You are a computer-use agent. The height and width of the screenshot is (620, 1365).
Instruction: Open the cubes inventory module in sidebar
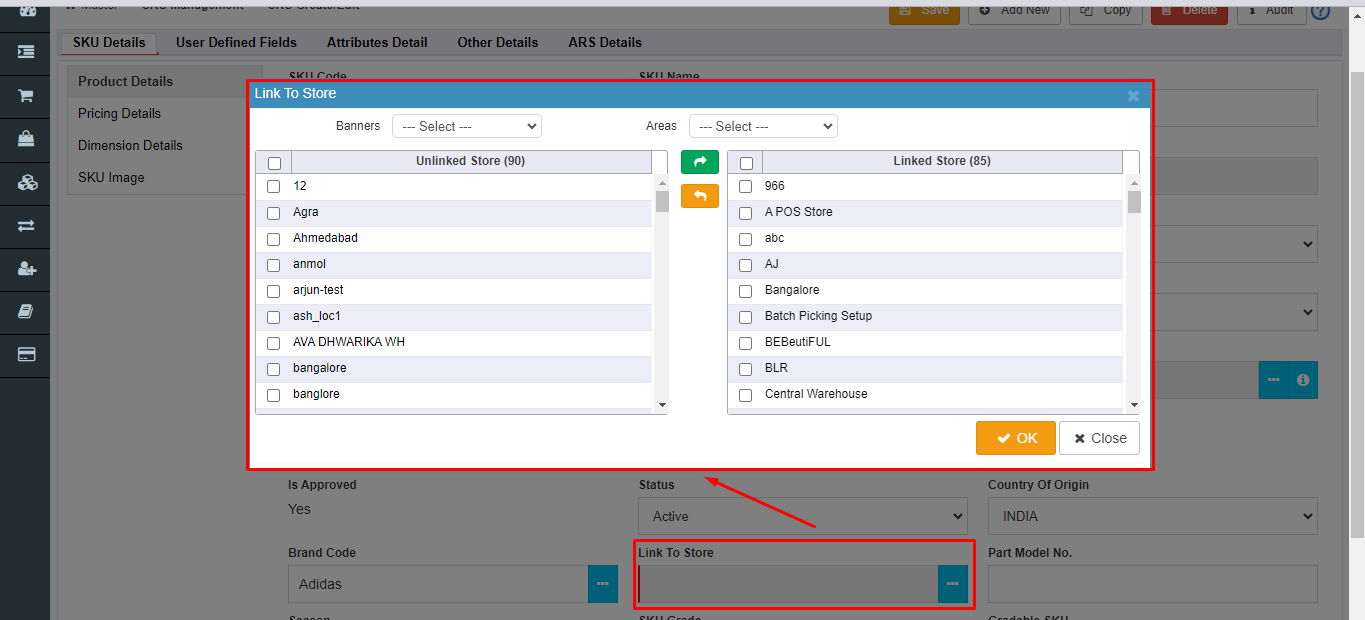tap(25, 183)
